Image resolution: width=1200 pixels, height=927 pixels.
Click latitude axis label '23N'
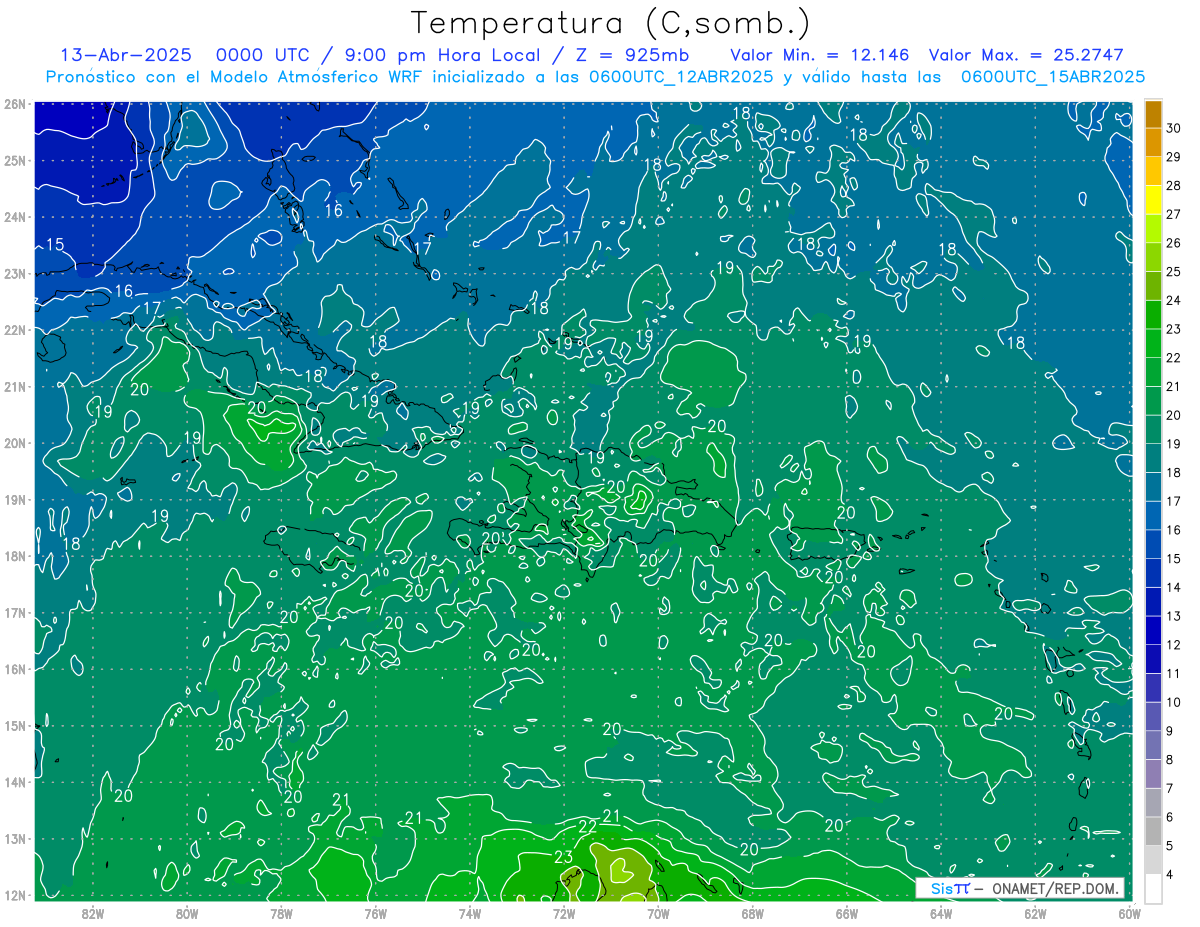[x=15, y=273]
